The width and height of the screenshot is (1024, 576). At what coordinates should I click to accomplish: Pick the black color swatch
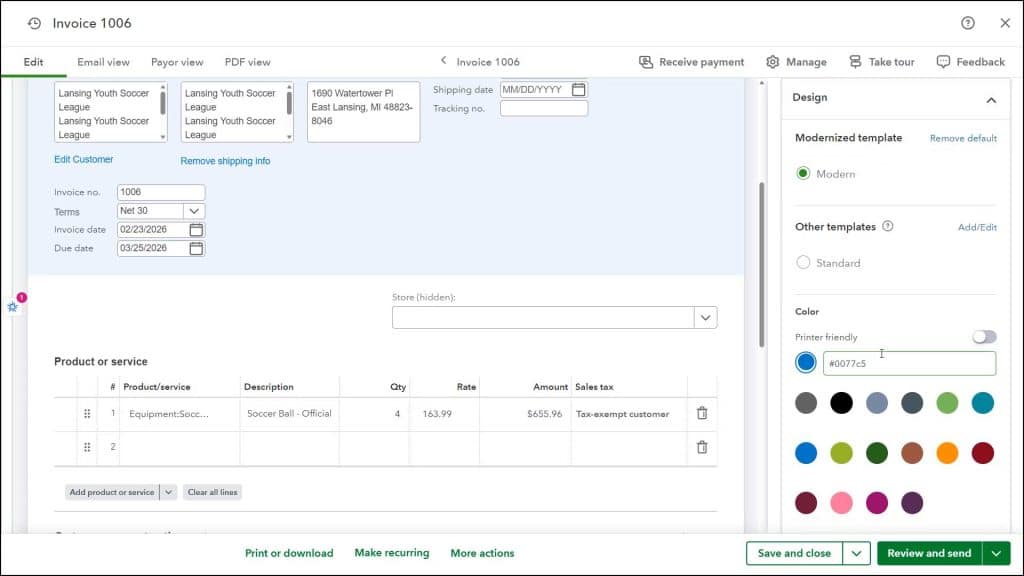(x=842, y=402)
